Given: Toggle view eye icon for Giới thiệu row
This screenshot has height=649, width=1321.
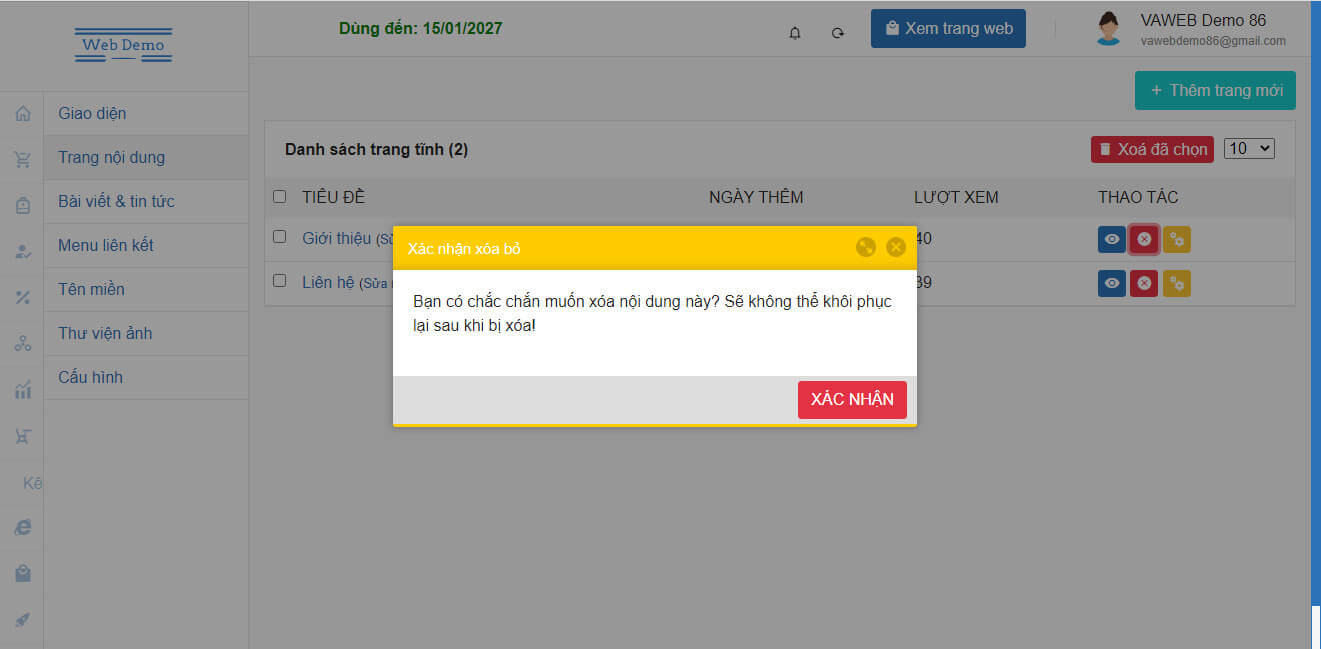Looking at the screenshot, I should tap(1112, 240).
